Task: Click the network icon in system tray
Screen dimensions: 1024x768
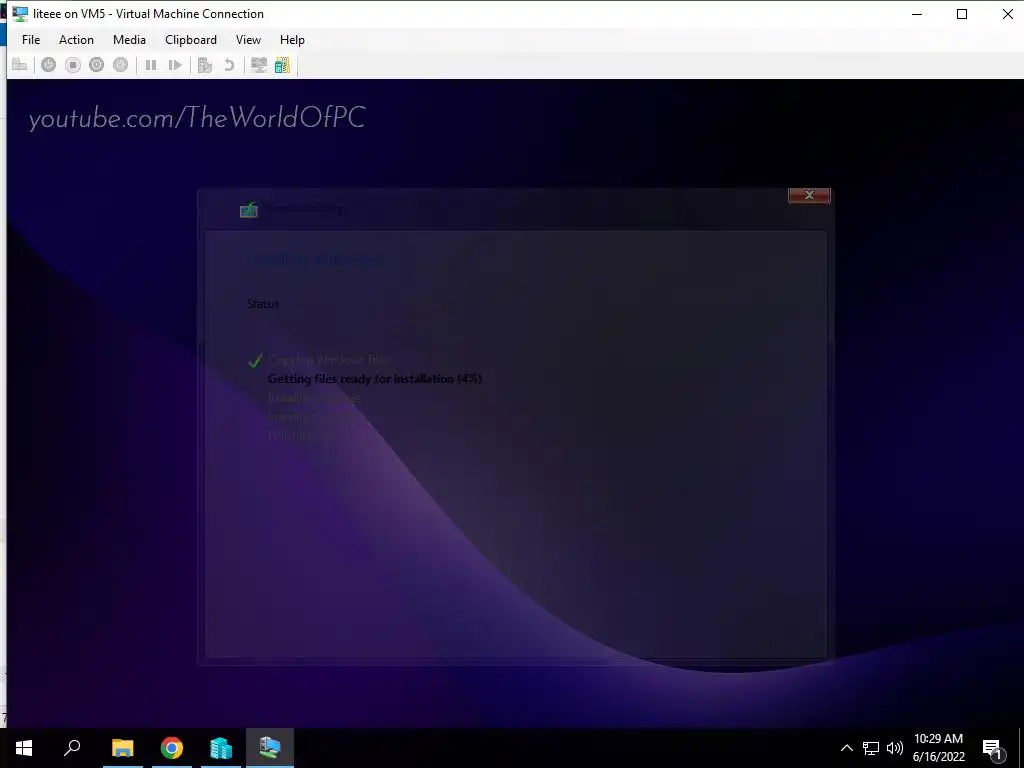Action: point(871,748)
